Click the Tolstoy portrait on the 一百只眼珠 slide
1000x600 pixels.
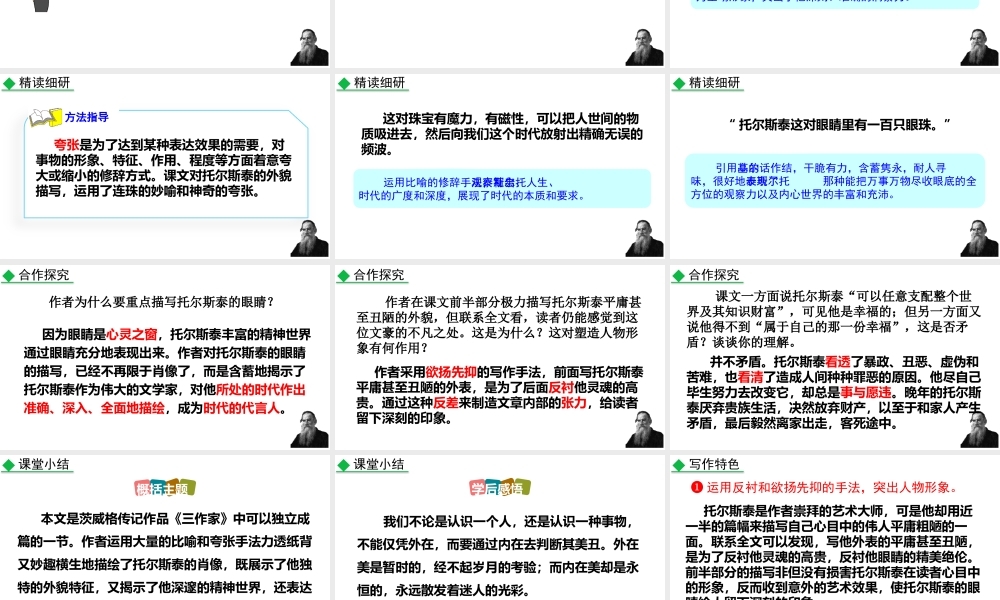[x=980, y=238]
